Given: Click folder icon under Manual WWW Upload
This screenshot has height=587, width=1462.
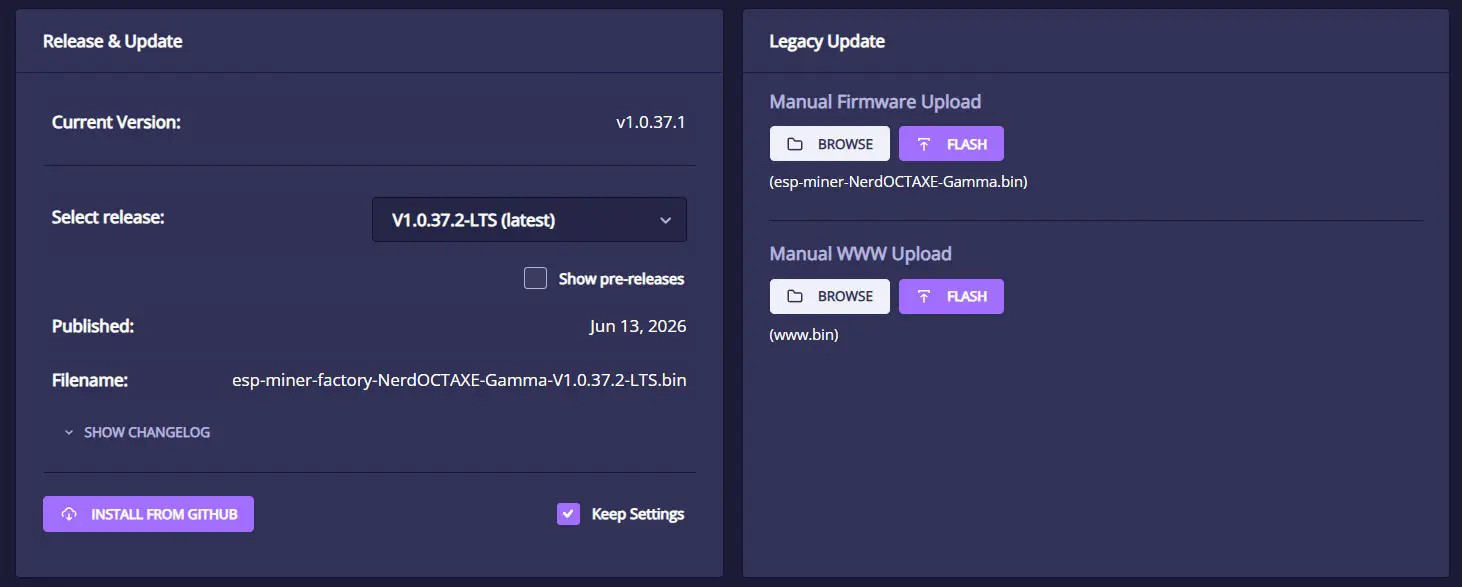Looking at the screenshot, I should pos(795,296).
